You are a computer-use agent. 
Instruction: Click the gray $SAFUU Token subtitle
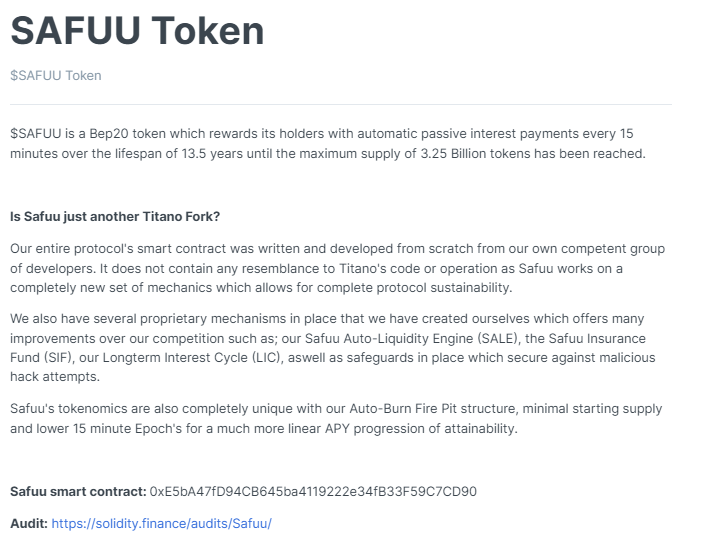click(56, 75)
